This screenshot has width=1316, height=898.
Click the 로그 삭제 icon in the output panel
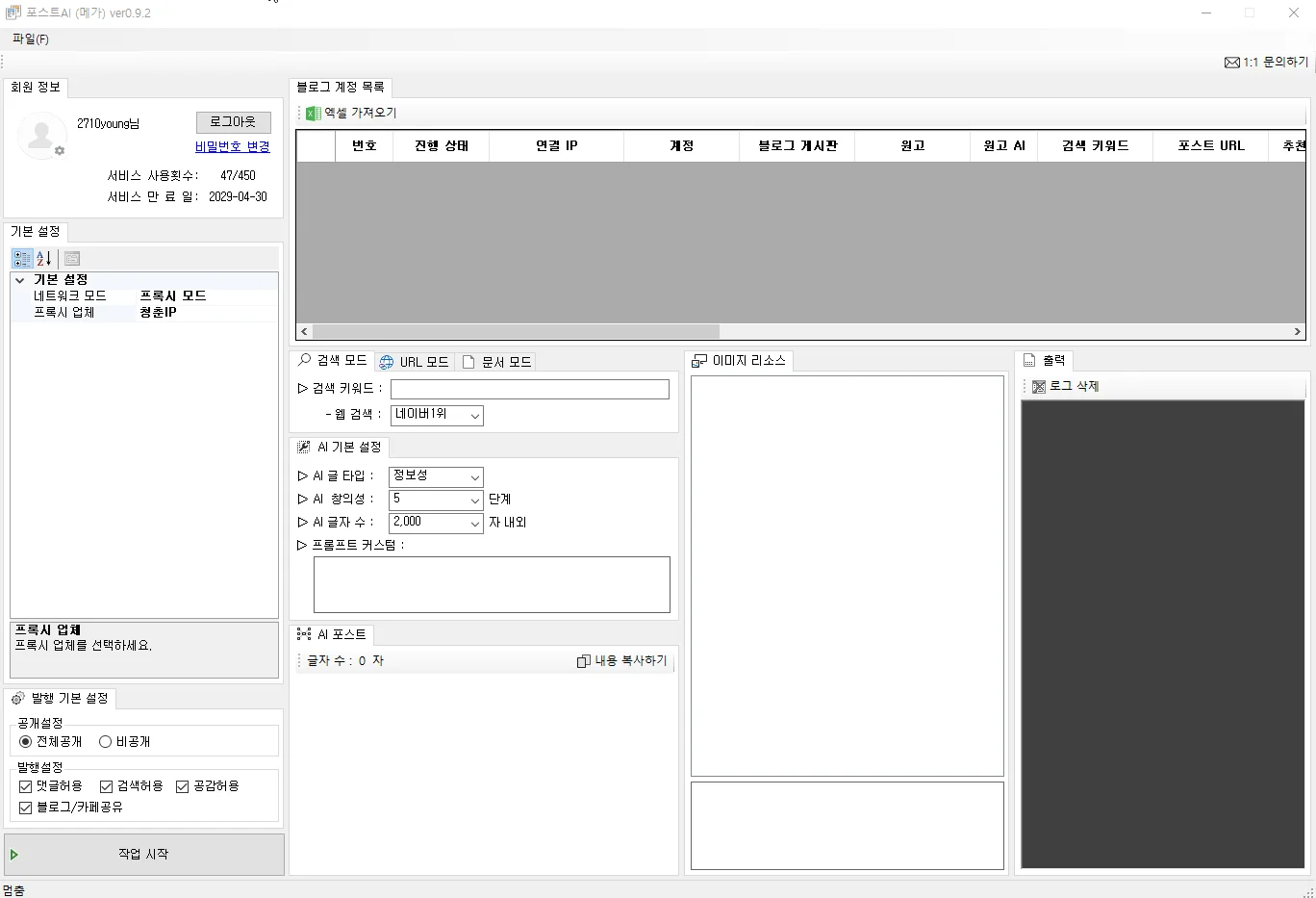(1039, 386)
